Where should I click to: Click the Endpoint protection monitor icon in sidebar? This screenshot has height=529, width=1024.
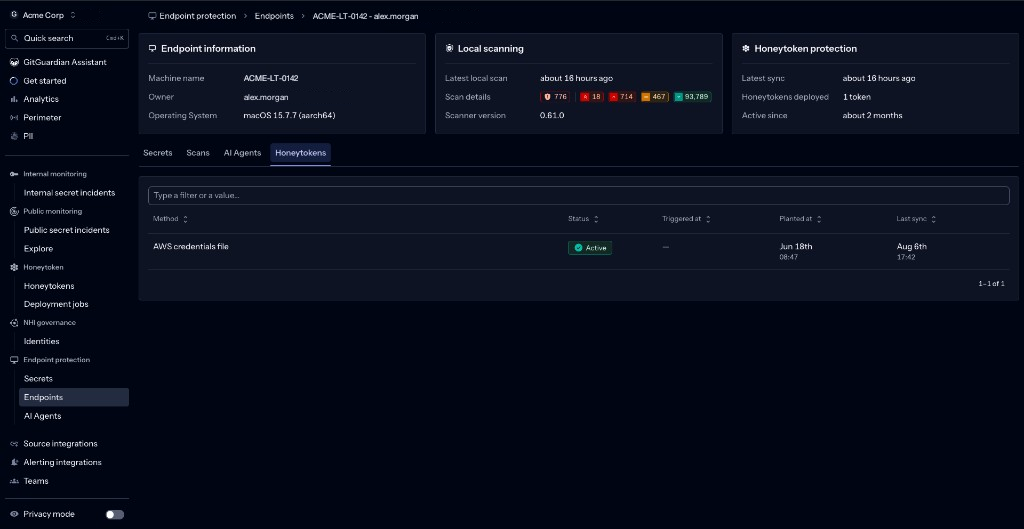point(14,360)
